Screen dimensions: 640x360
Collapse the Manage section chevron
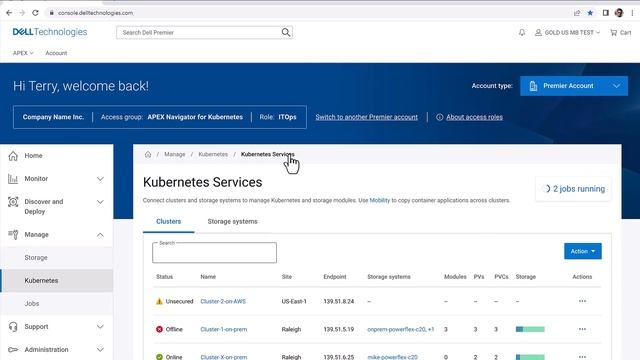coord(100,235)
